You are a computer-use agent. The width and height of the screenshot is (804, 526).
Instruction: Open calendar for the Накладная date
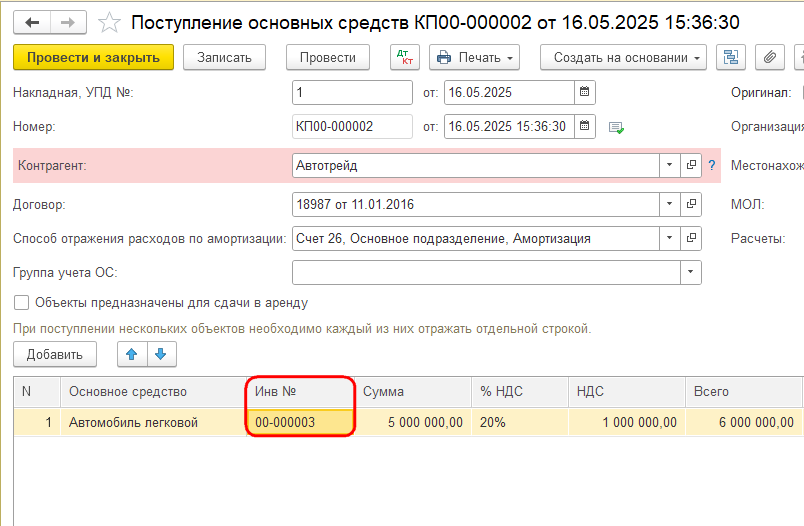coord(585,92)
